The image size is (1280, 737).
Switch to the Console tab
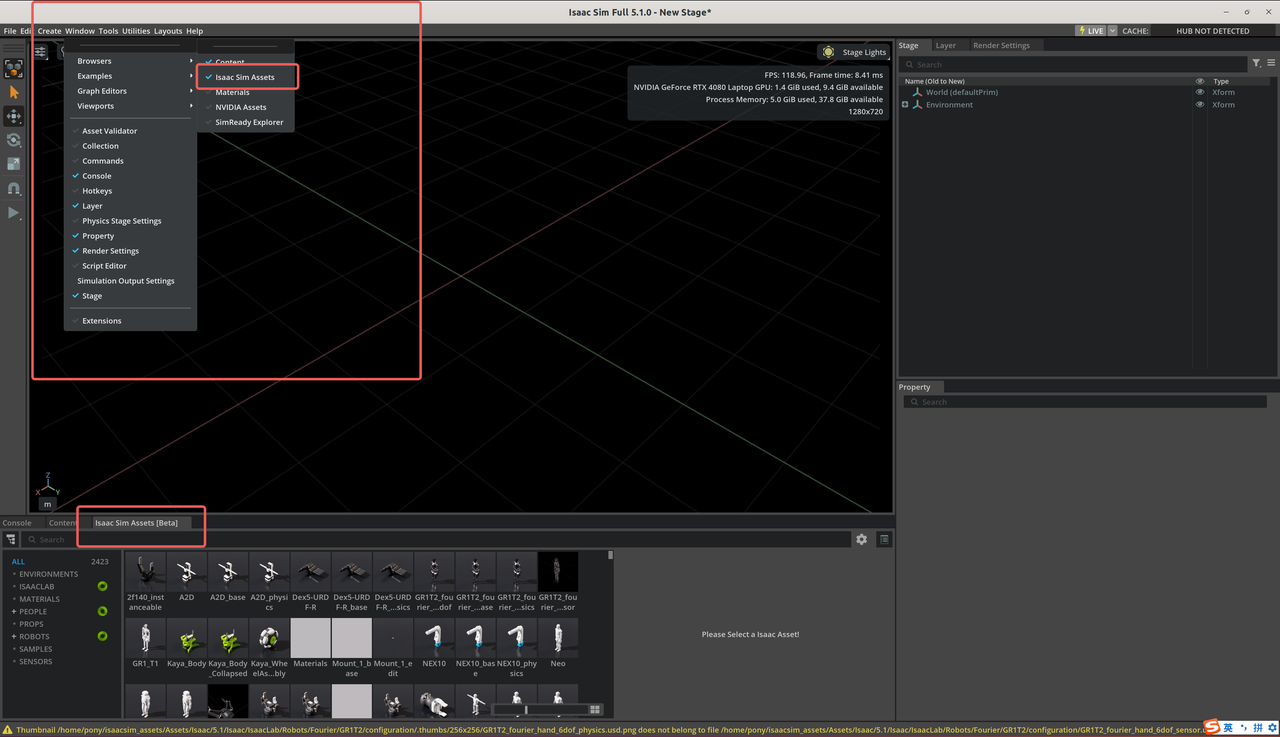click(x=17, y=523)
